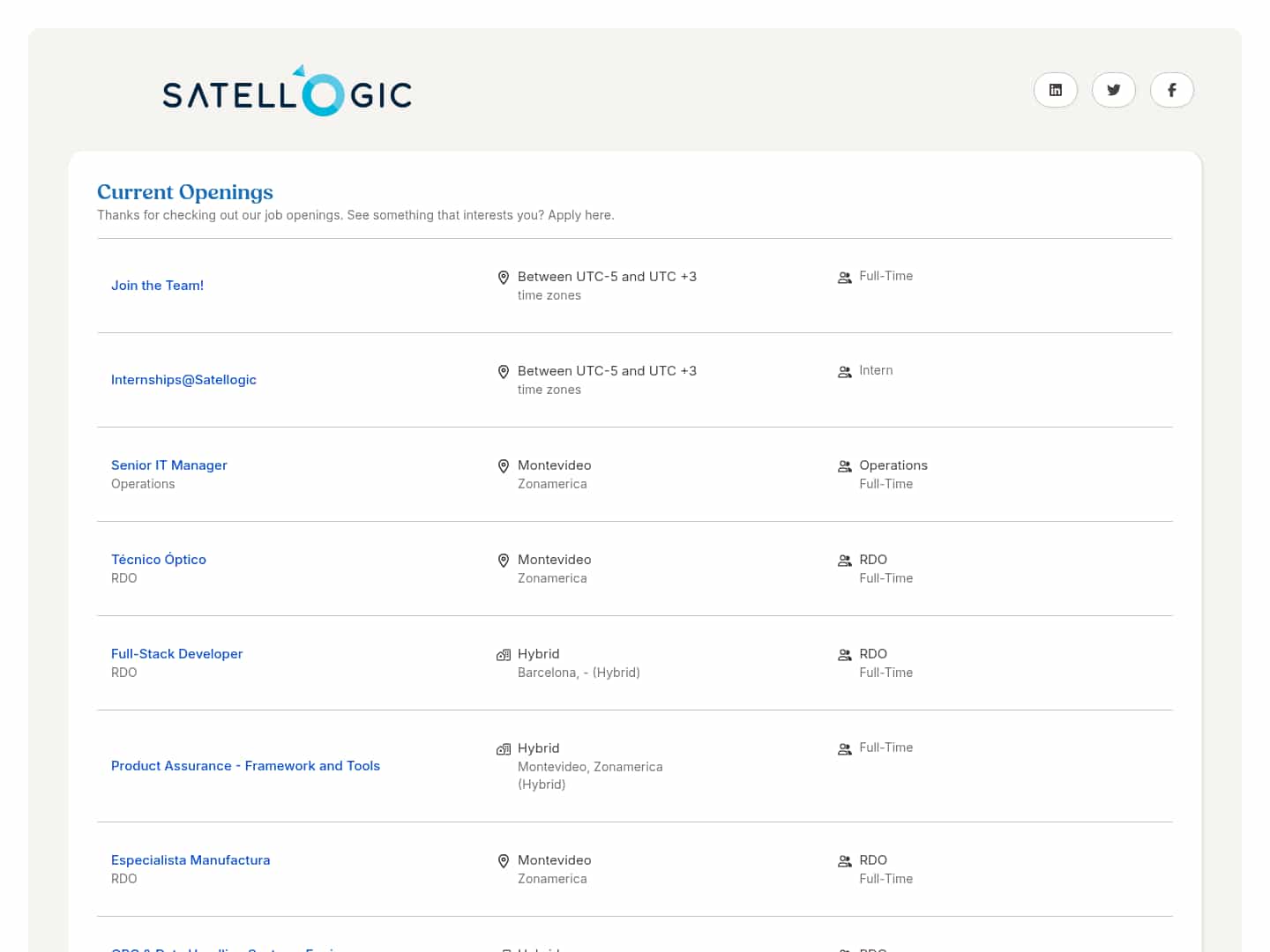
Task: Click hybrid icon for Product Assurance row
Action: click(504, 749)
